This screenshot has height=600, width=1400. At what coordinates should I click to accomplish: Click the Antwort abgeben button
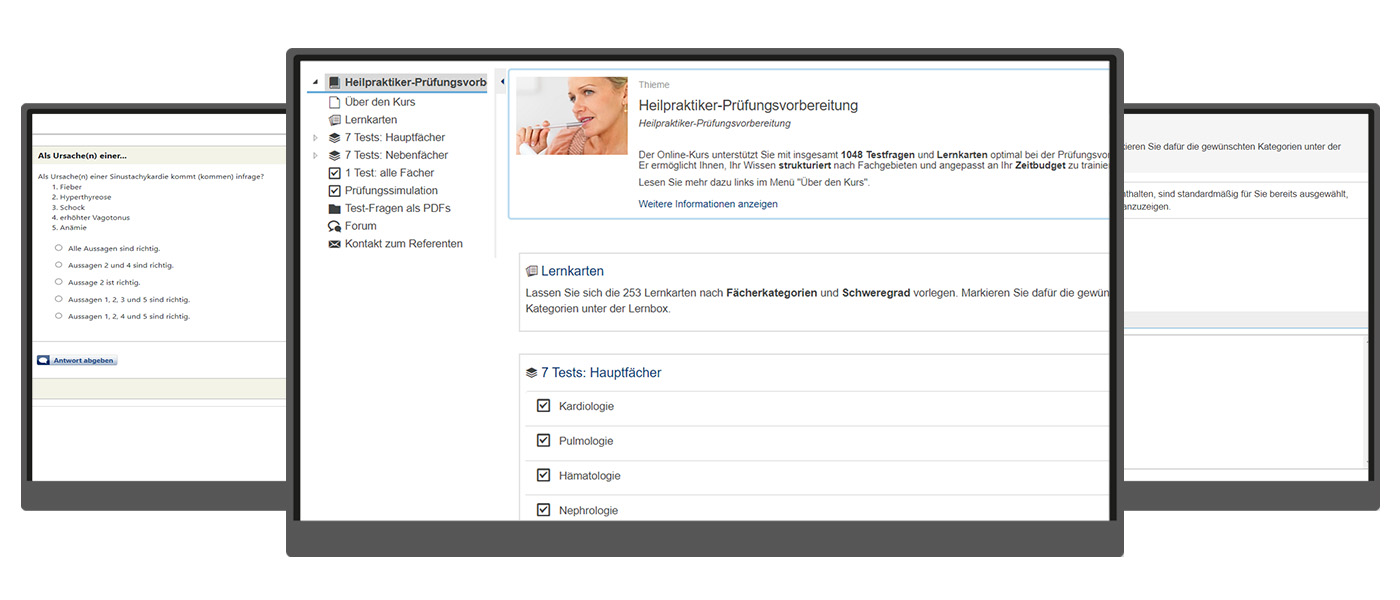(x=77, y=360)
